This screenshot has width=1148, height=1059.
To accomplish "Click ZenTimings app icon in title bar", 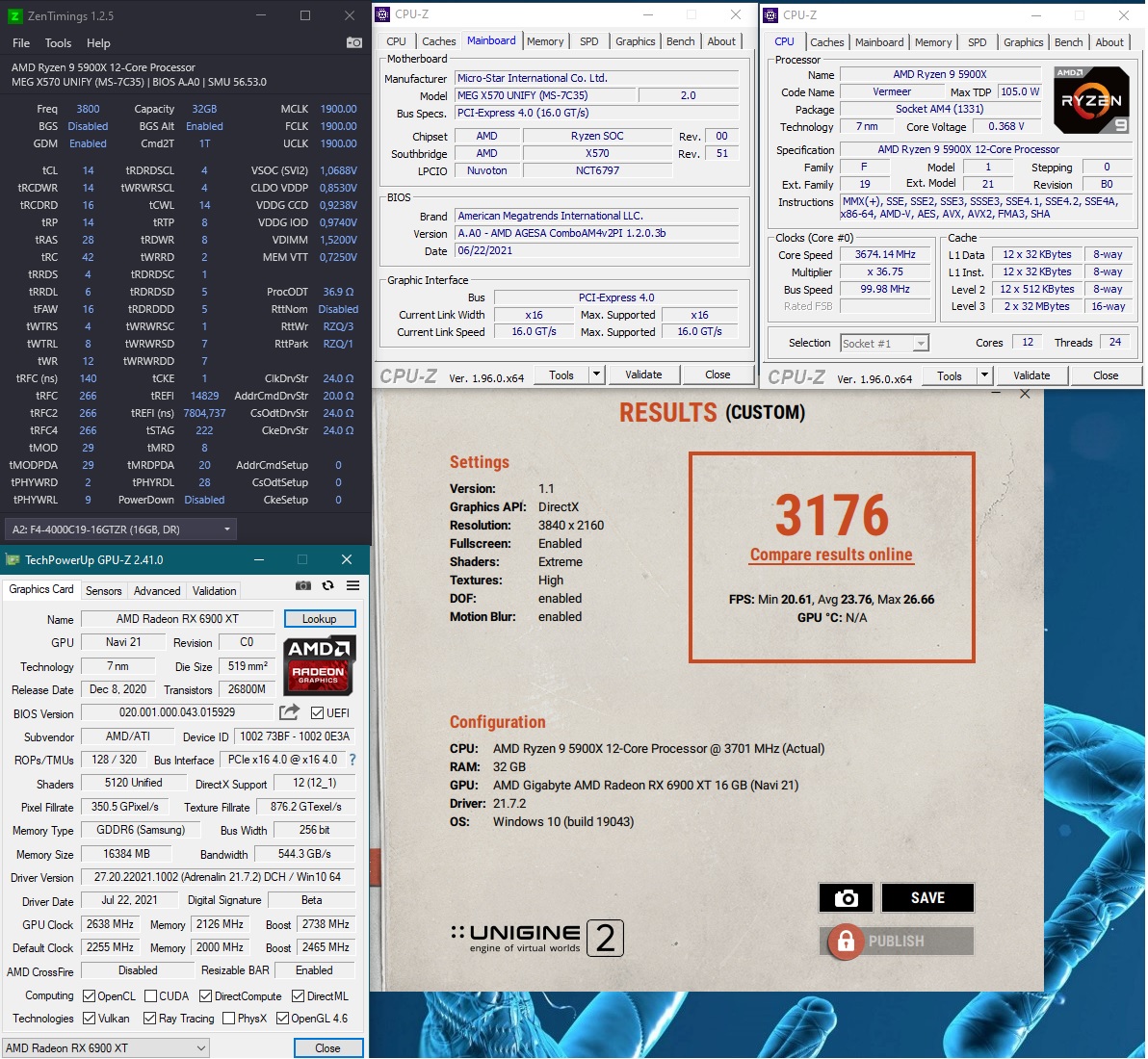I will click(x=13, y=15).
